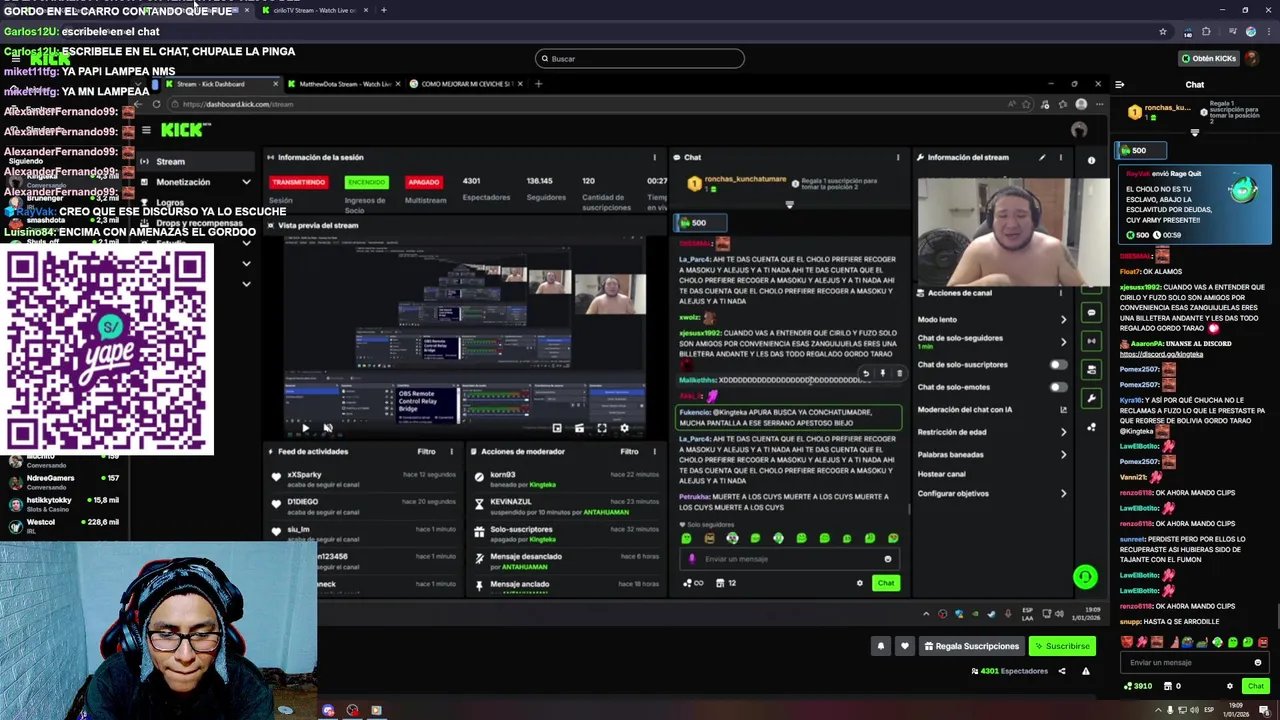Click the green Suscribirse button
1280x720 pixels.
coord(1062,646)
